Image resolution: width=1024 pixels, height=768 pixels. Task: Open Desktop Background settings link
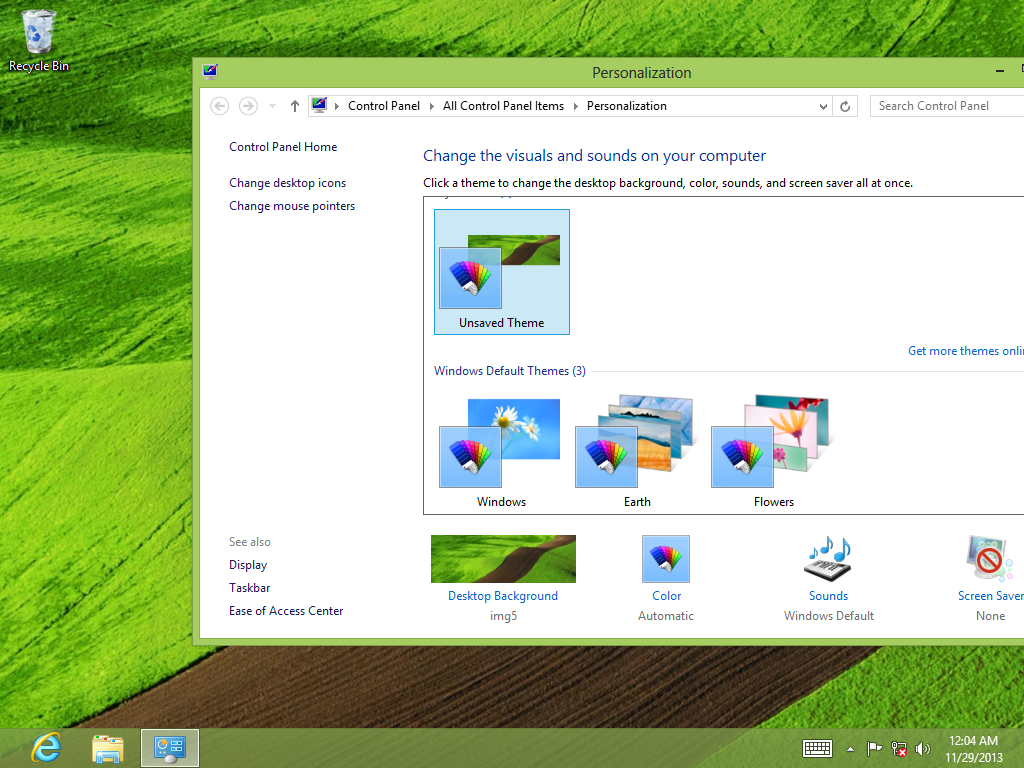503,596
